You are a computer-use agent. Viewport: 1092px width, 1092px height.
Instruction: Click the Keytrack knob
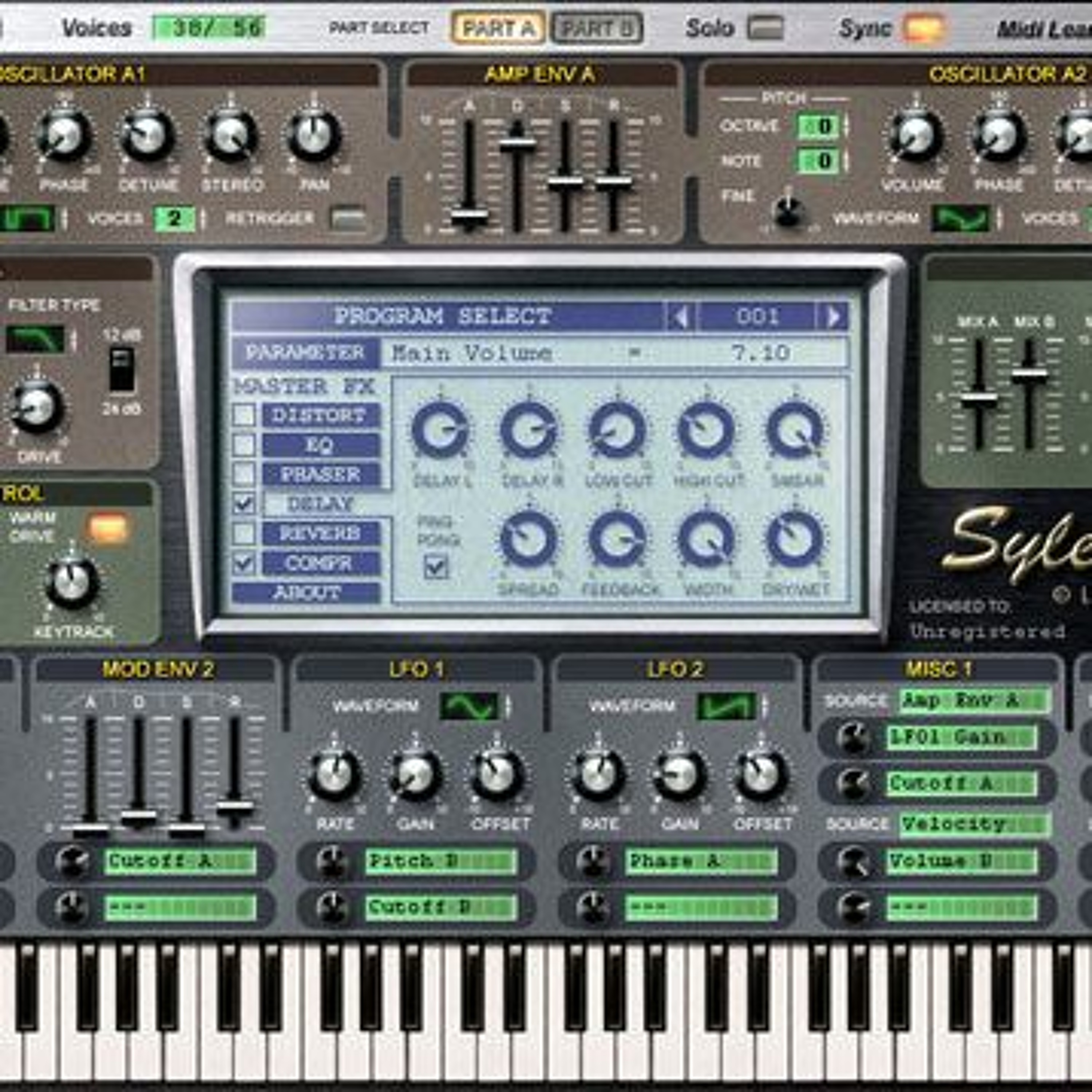[x=72, y=582]
